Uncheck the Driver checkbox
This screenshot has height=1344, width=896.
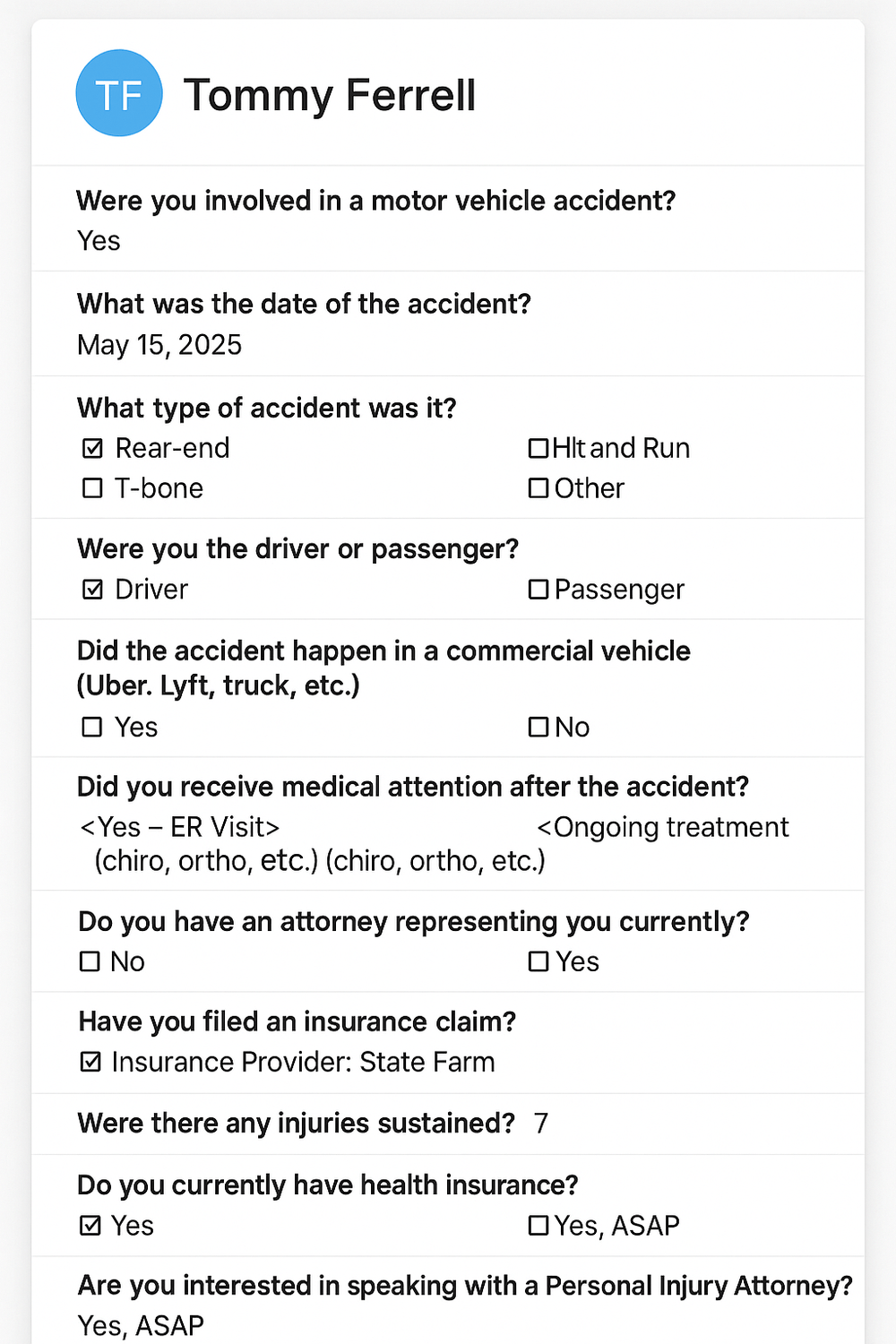tap(92, 590)
